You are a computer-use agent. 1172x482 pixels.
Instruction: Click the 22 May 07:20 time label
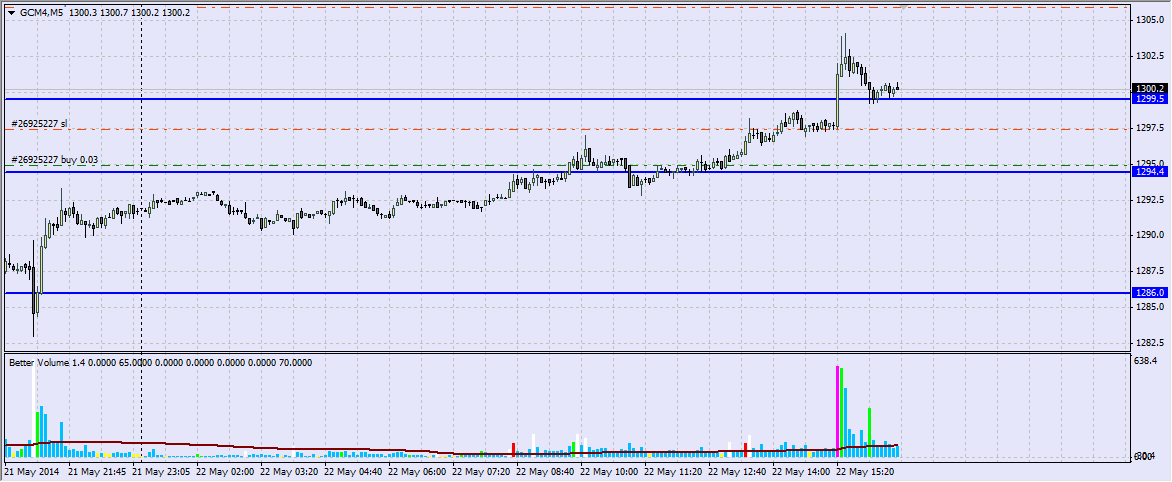click(483, 472)
